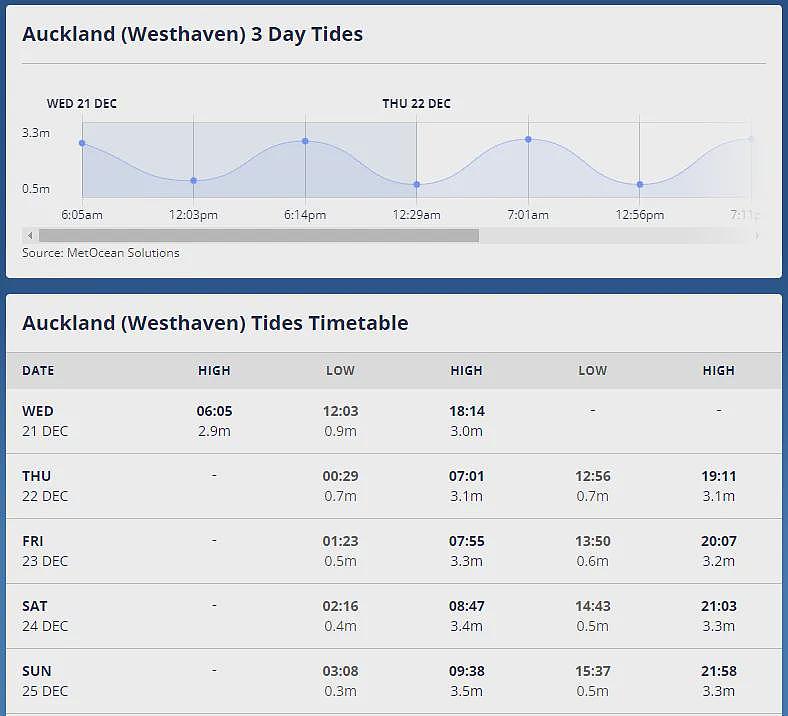Select the 12:29am low tide point
This screenshot has height=716, width=788.
coord(417,184)
